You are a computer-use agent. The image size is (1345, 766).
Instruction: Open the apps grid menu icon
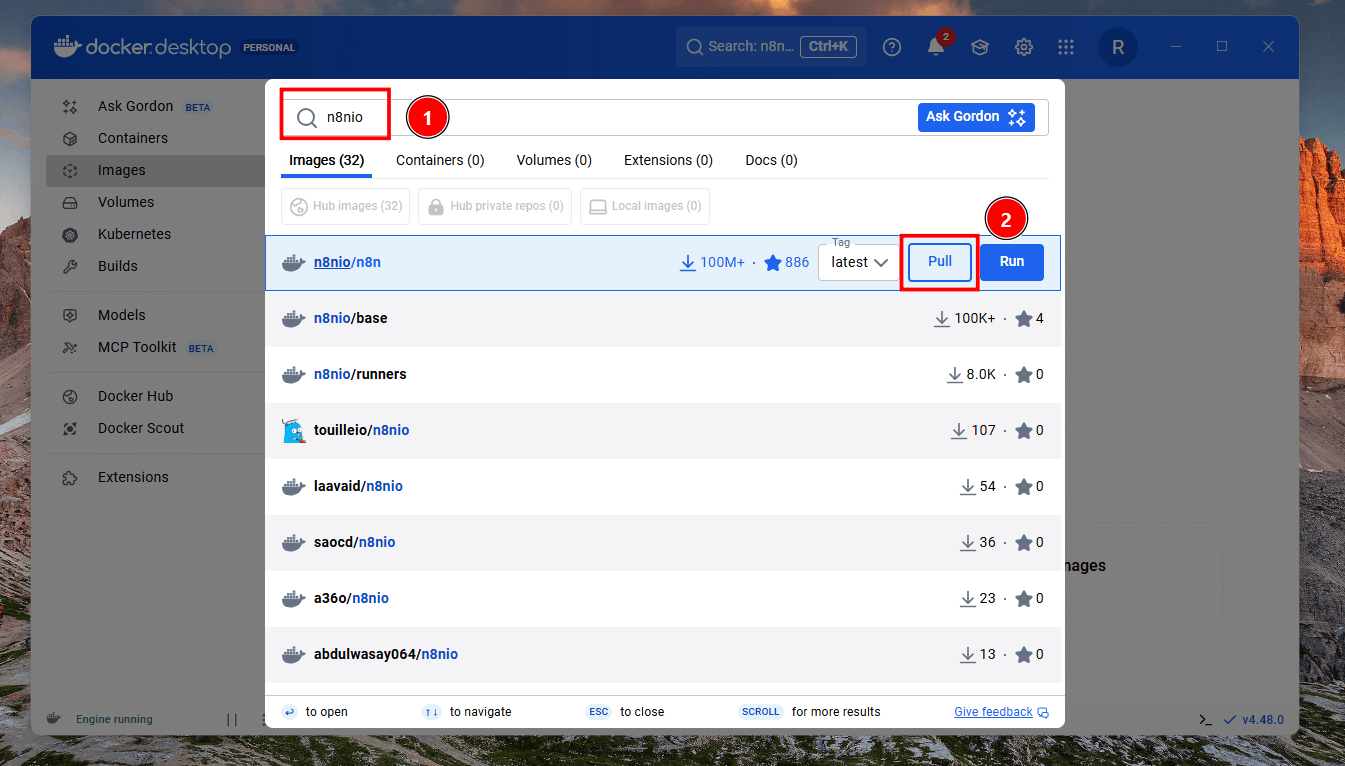1066,47
